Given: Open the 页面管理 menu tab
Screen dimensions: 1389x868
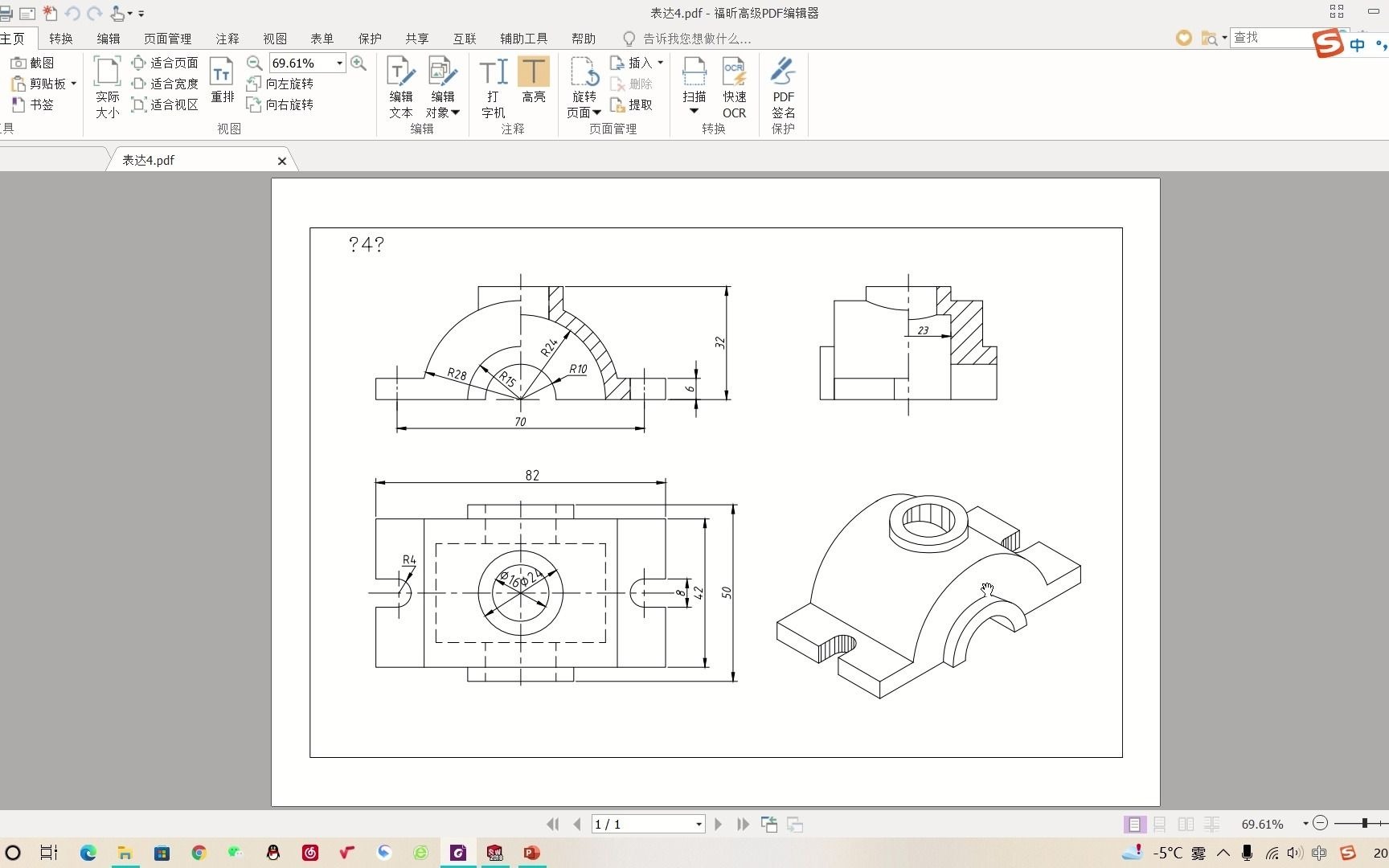Looking at the screenshot, I should (166, 38).
